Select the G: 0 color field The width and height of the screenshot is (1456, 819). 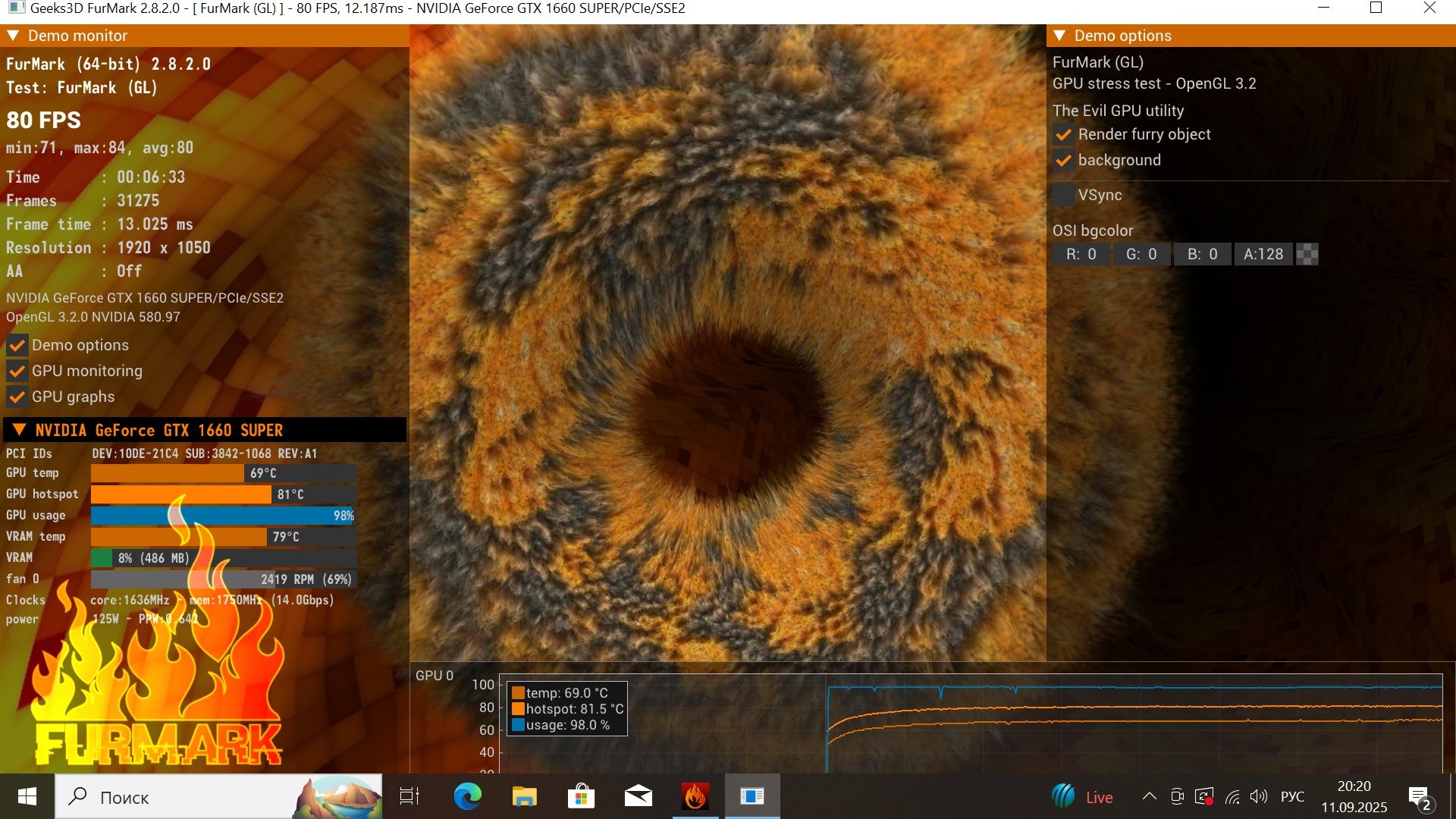click(x=1141, y=254)
